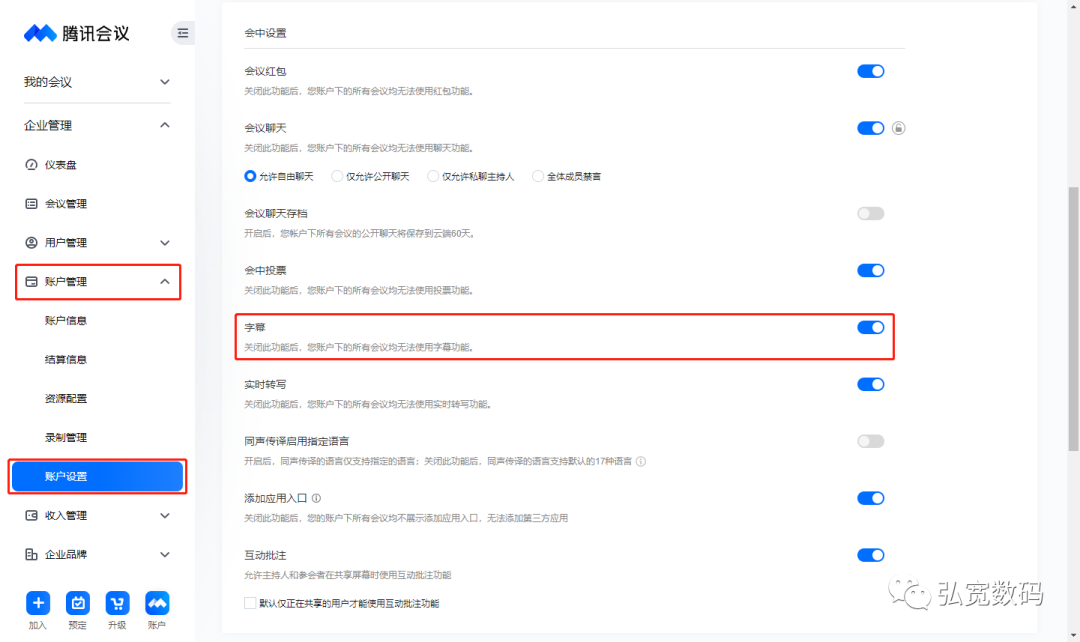
Task: Open the 录制管理 page
Action: 66,437
